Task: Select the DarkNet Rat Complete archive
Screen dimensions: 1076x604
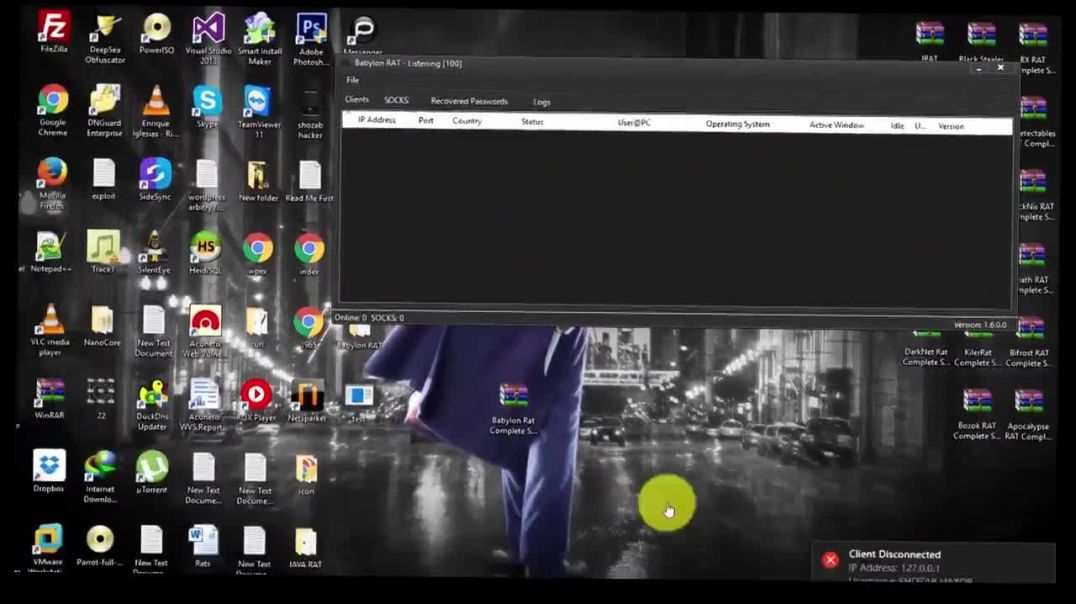Action: point(926,349)
